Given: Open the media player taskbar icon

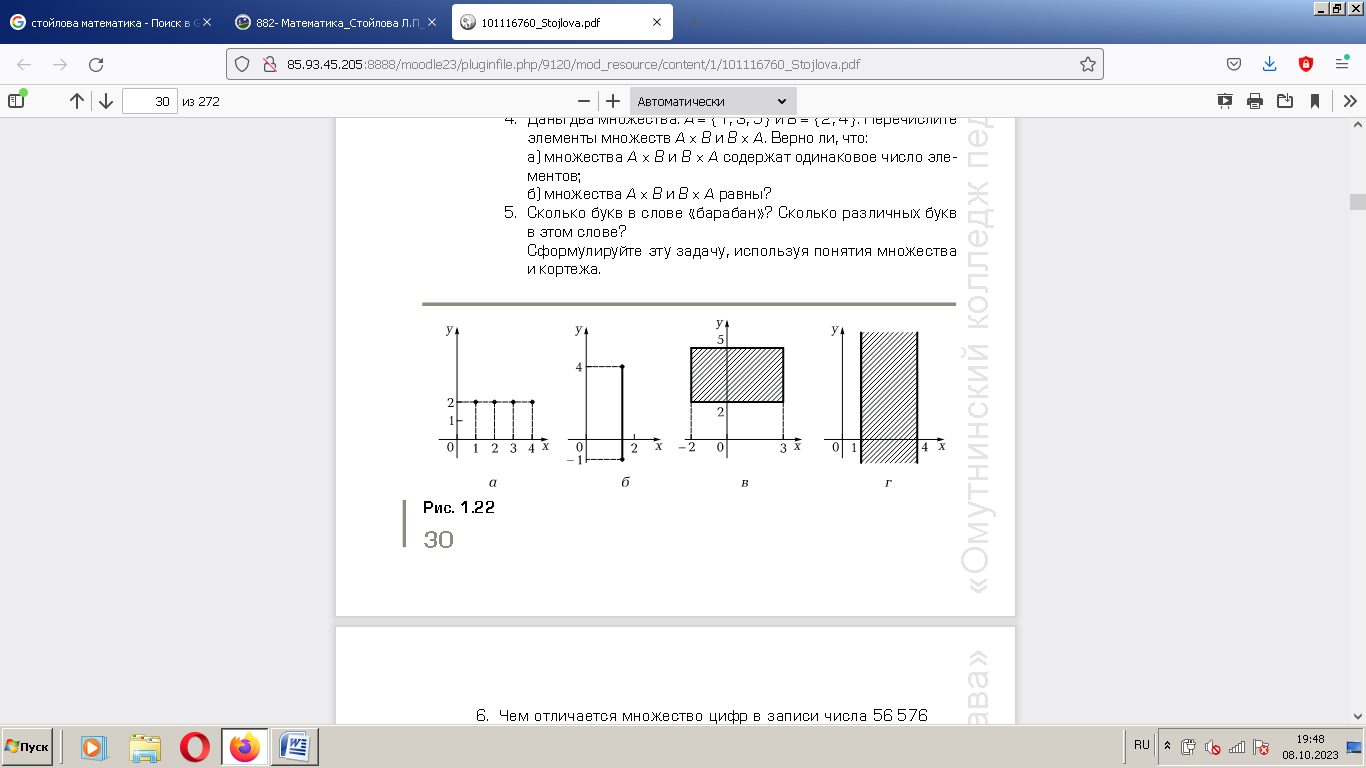Looking at the screenshot, I should 93,747.
